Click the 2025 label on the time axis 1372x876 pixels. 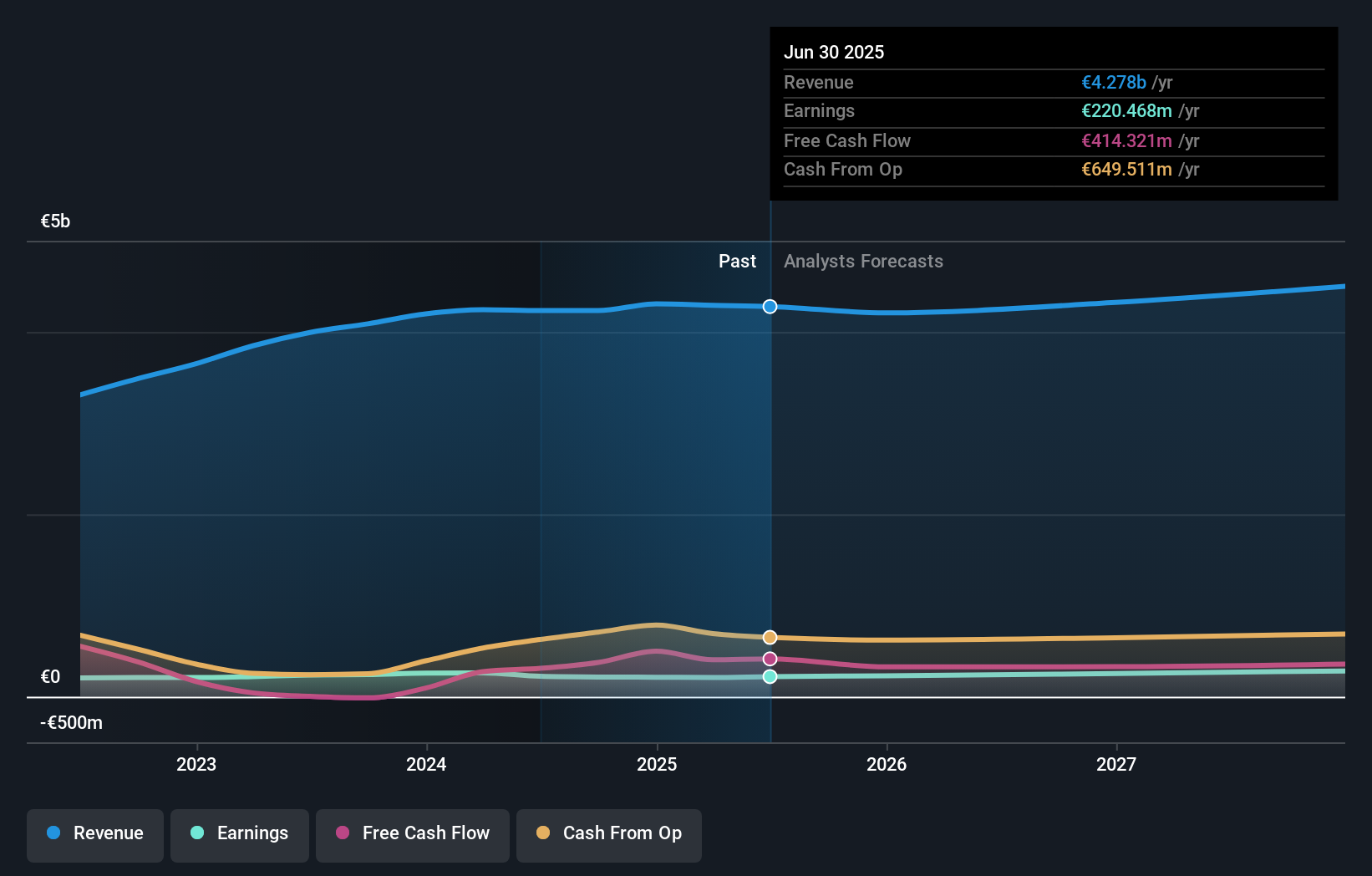(657, 763)
